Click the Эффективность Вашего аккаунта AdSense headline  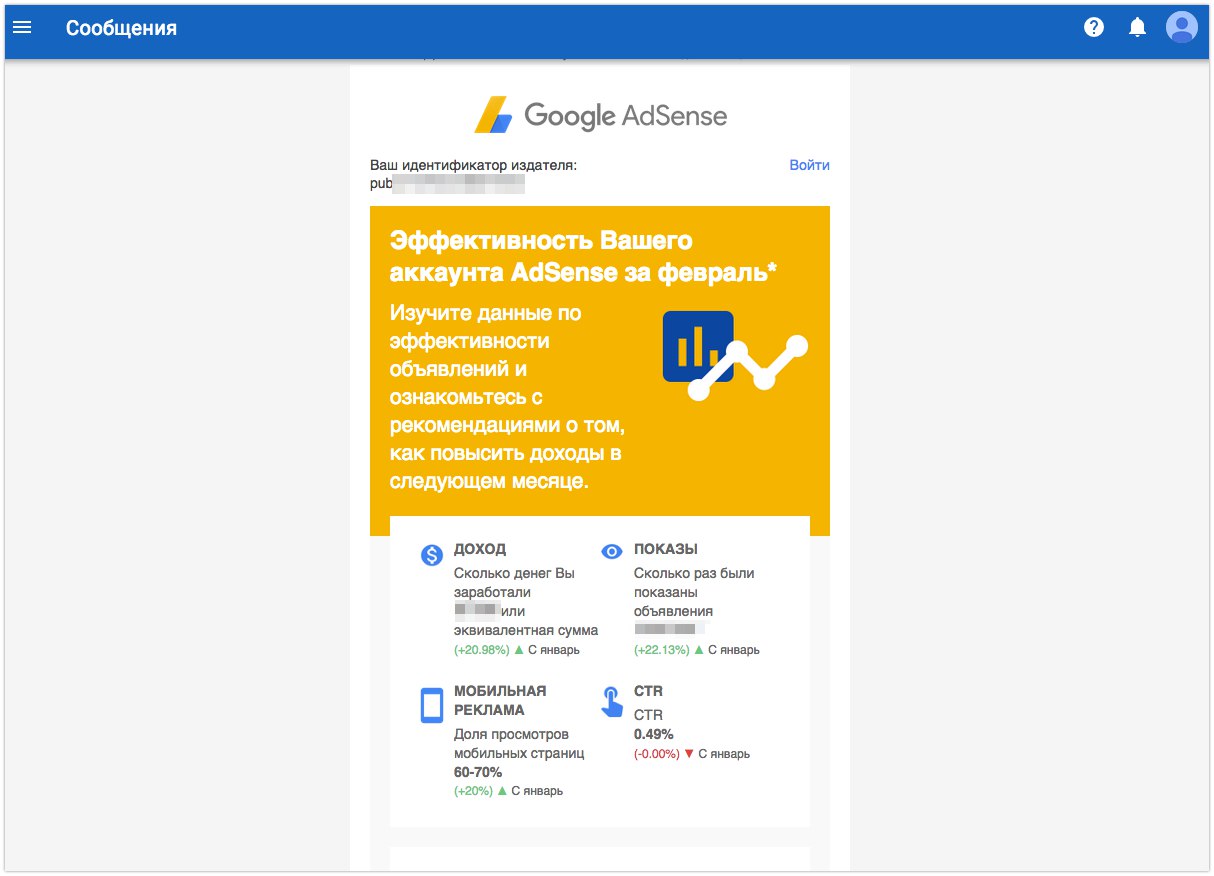pyautogui.click(x=584, y=256)
